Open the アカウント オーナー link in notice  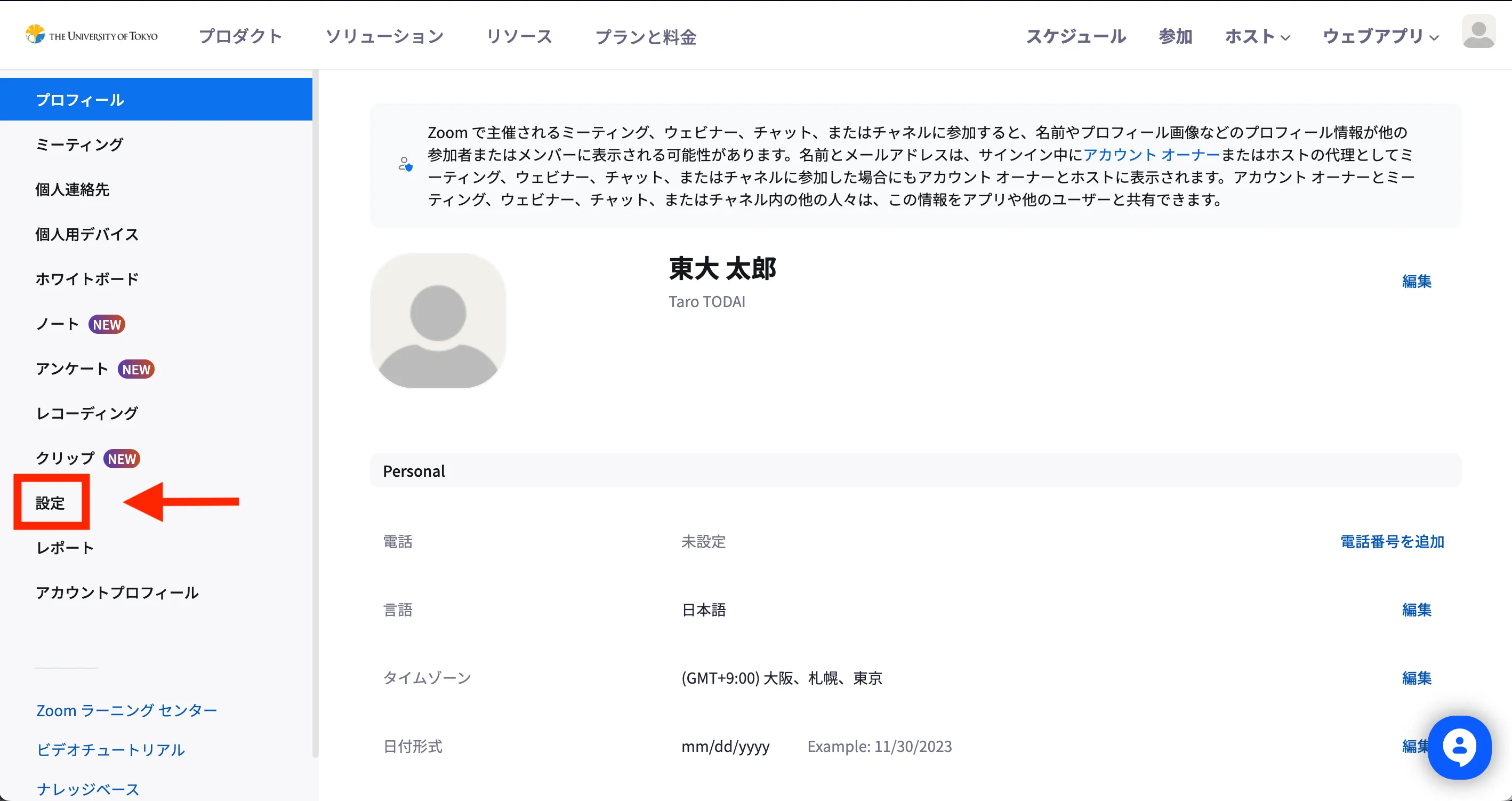click(1151, 155)
